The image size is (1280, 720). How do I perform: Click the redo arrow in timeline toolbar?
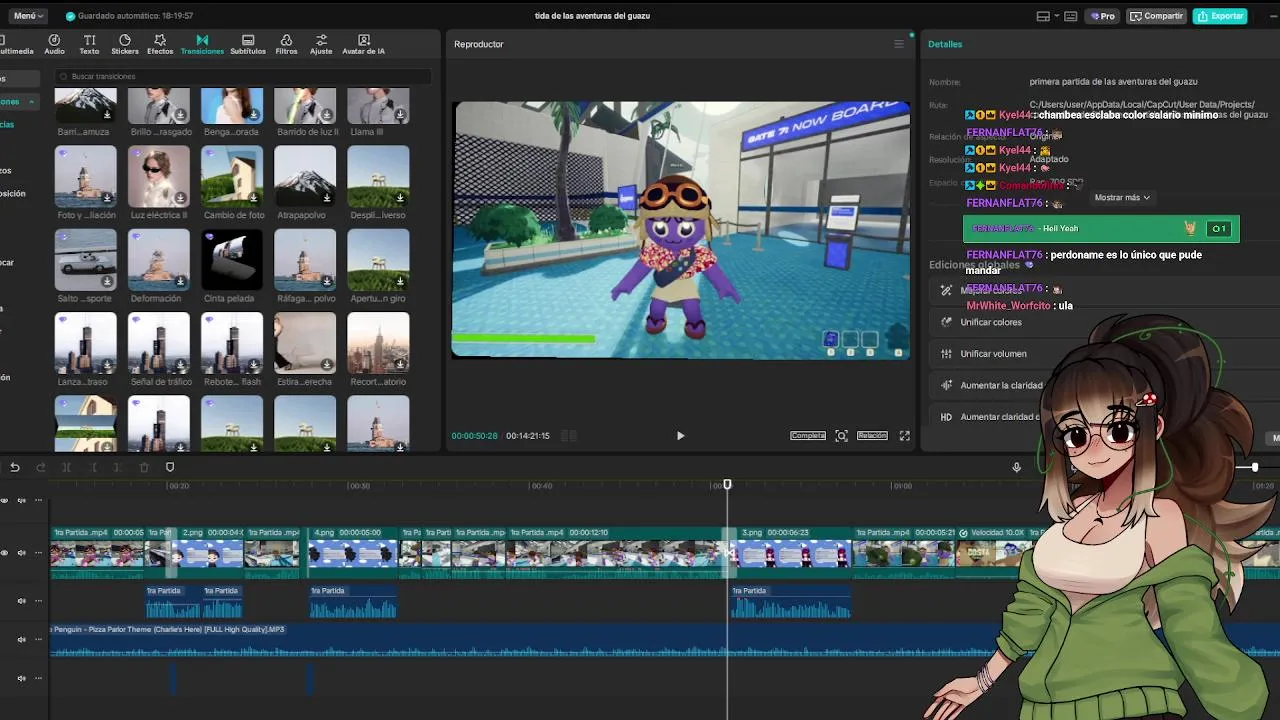point(41,467)
